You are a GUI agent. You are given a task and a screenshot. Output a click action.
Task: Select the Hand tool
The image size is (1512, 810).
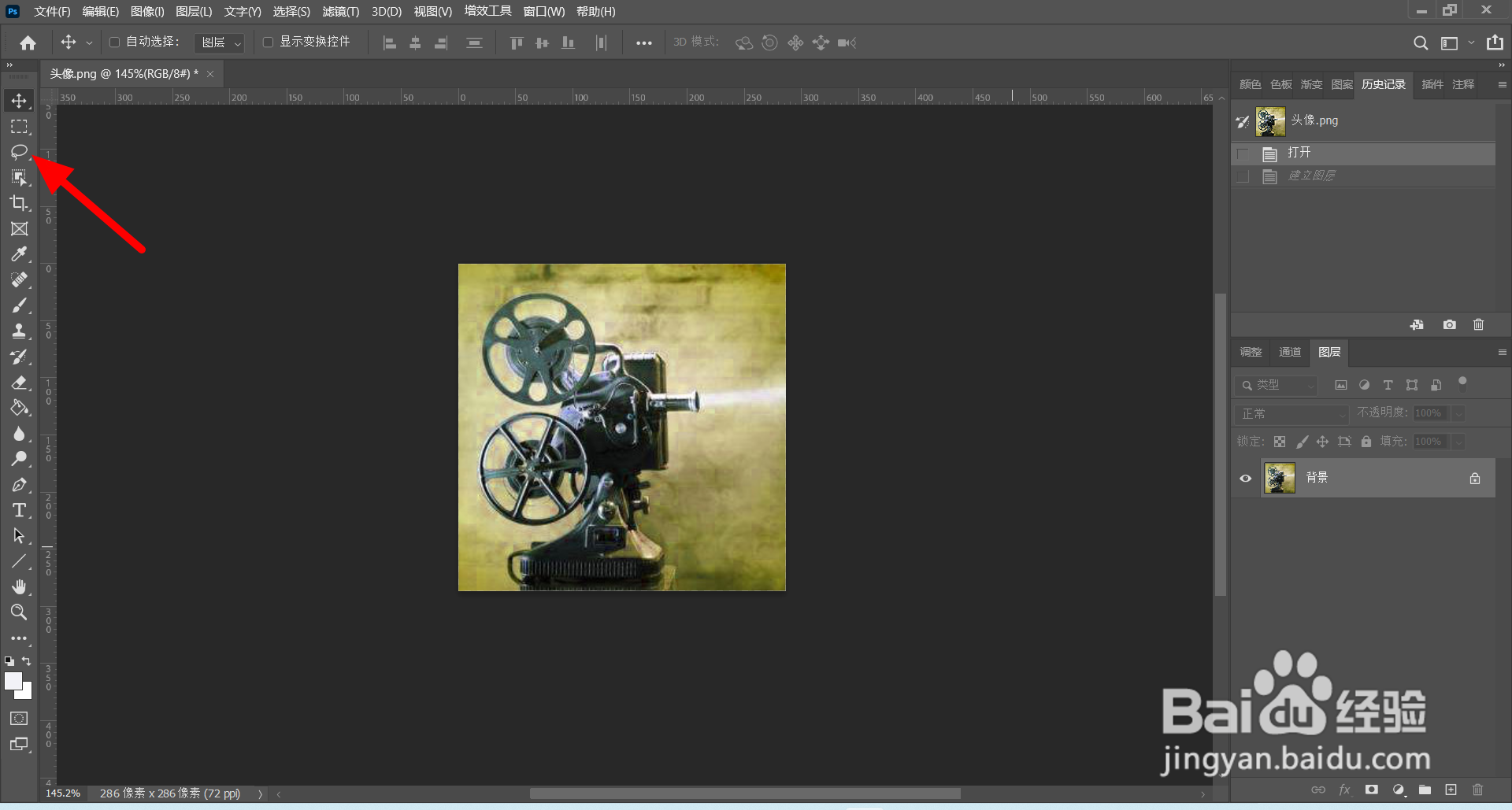click(19, 587)
